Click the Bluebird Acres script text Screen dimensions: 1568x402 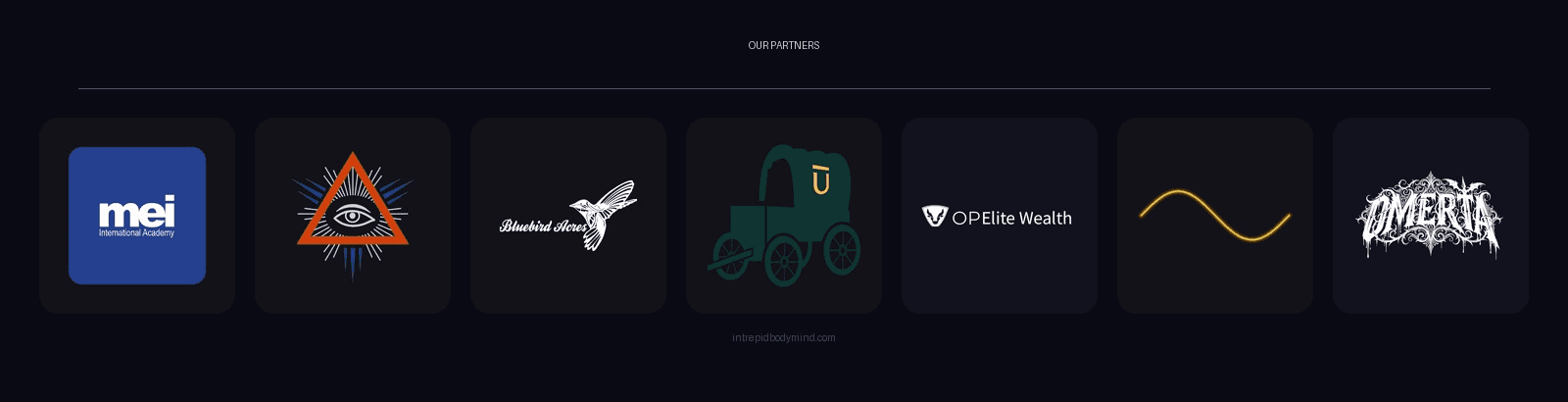click(543, 226)
